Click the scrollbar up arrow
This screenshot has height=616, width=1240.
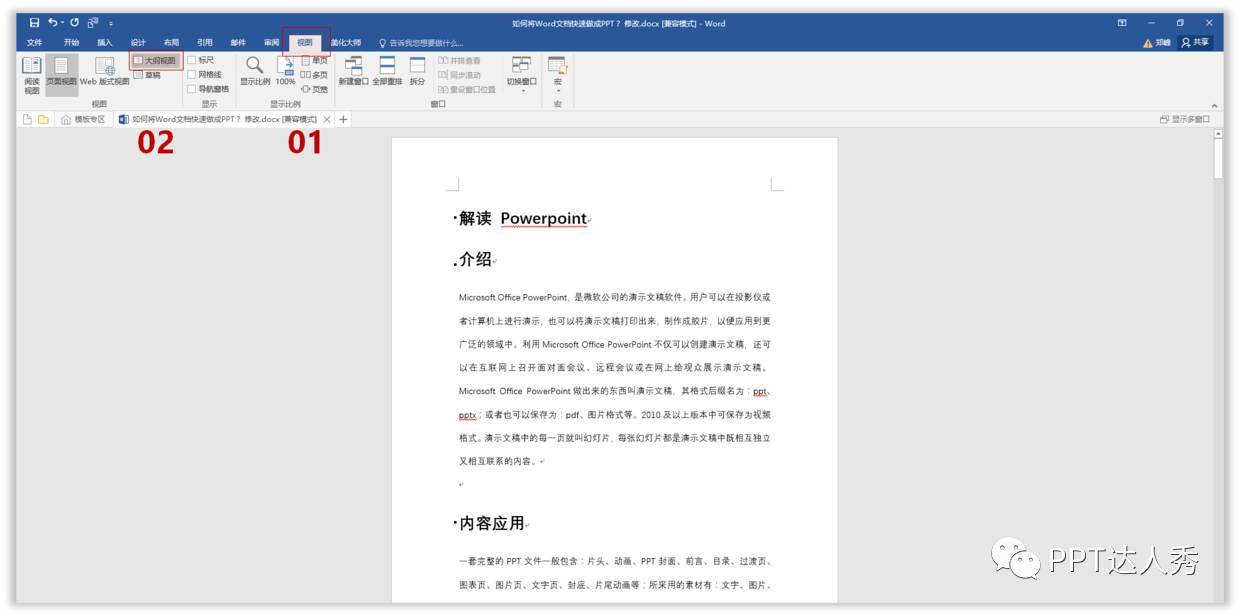click(x=1218, y=134)
